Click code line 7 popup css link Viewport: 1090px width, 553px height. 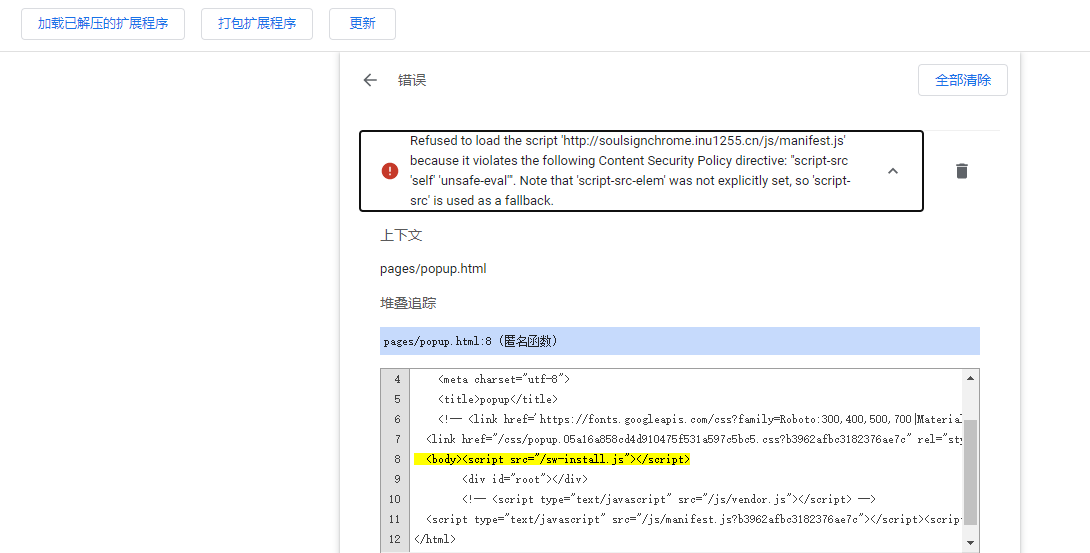tap(694, 439)
